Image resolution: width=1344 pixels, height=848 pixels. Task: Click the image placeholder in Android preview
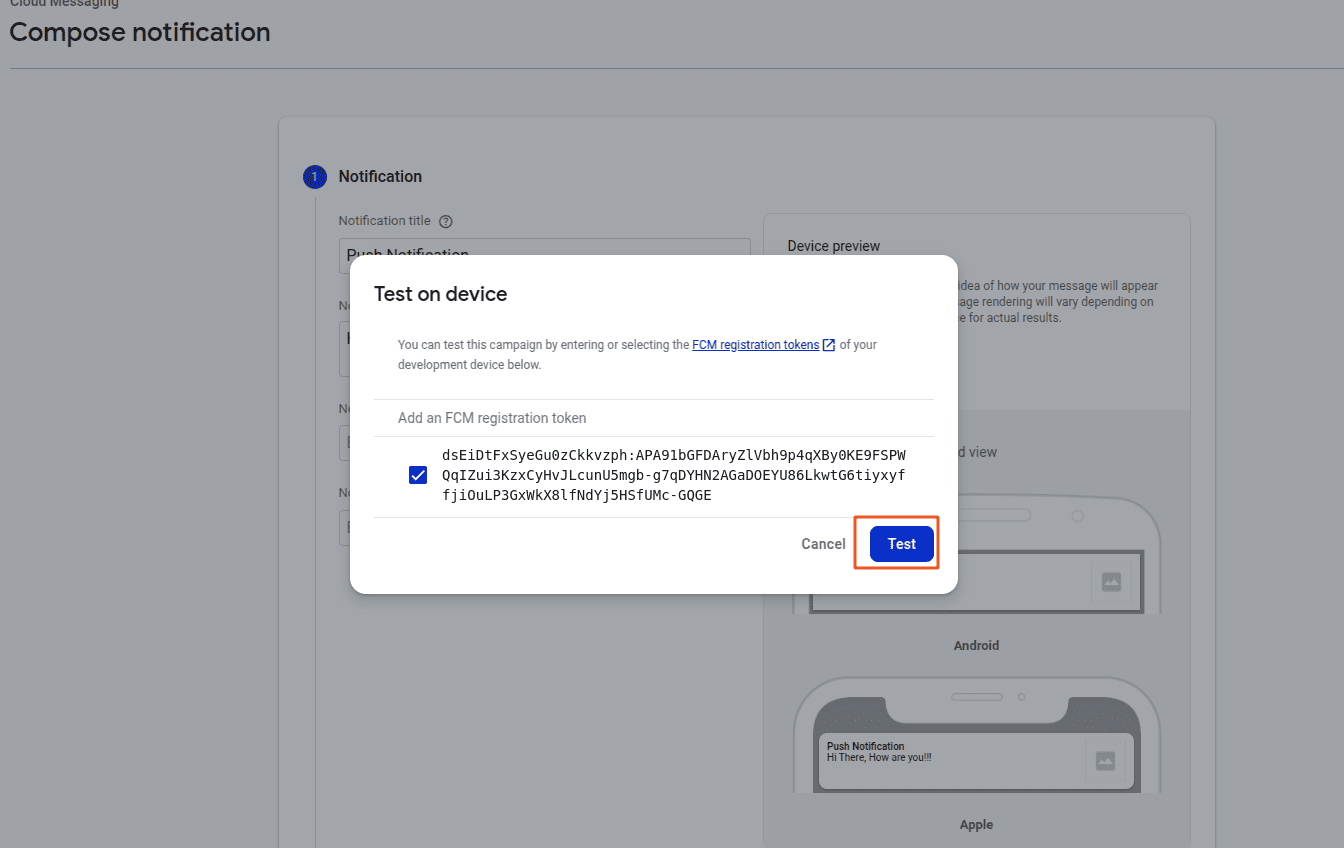point(1111,582)
